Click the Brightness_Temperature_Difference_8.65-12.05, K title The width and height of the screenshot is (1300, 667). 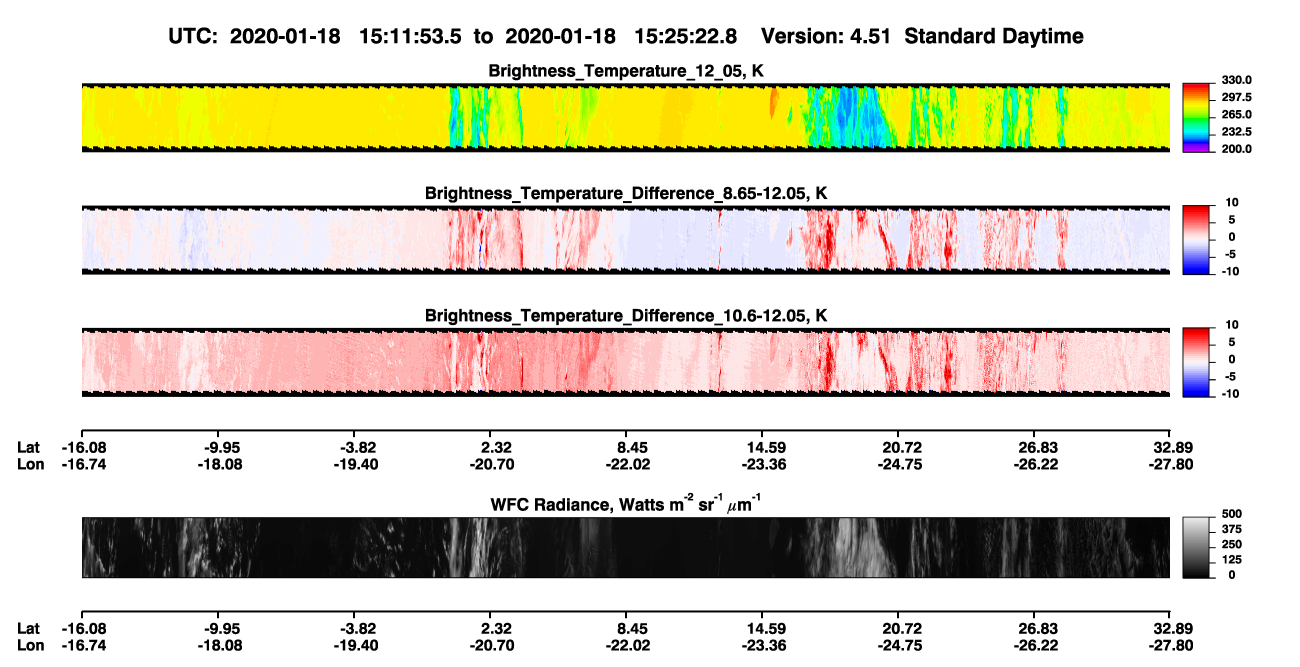626,193
